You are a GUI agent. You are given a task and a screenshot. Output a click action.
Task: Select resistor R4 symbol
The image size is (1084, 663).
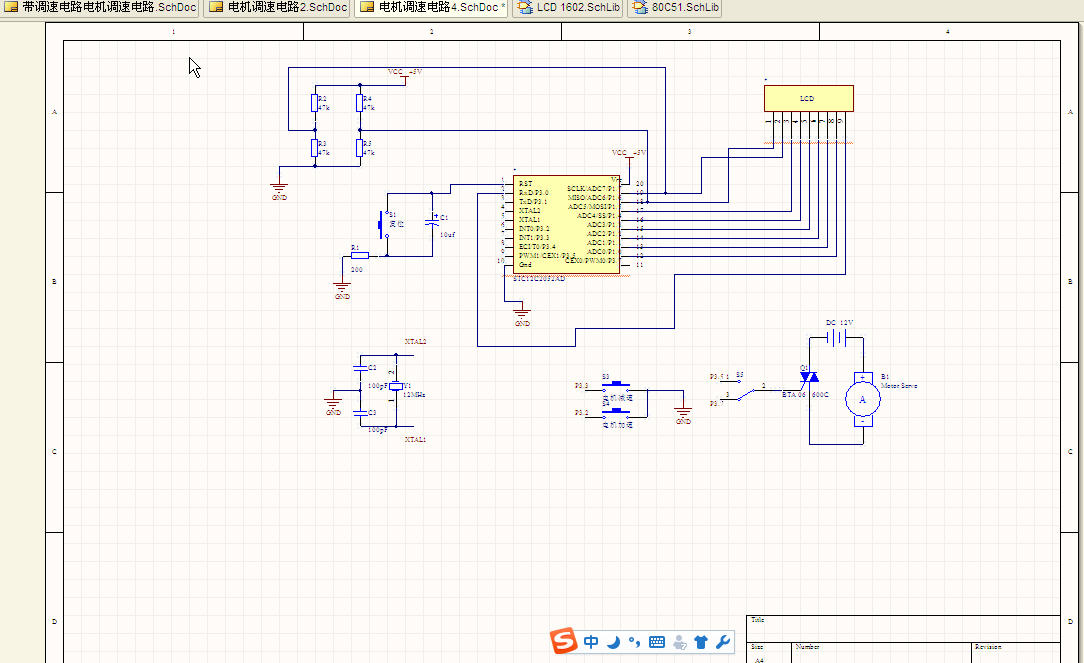coord(359,103)
